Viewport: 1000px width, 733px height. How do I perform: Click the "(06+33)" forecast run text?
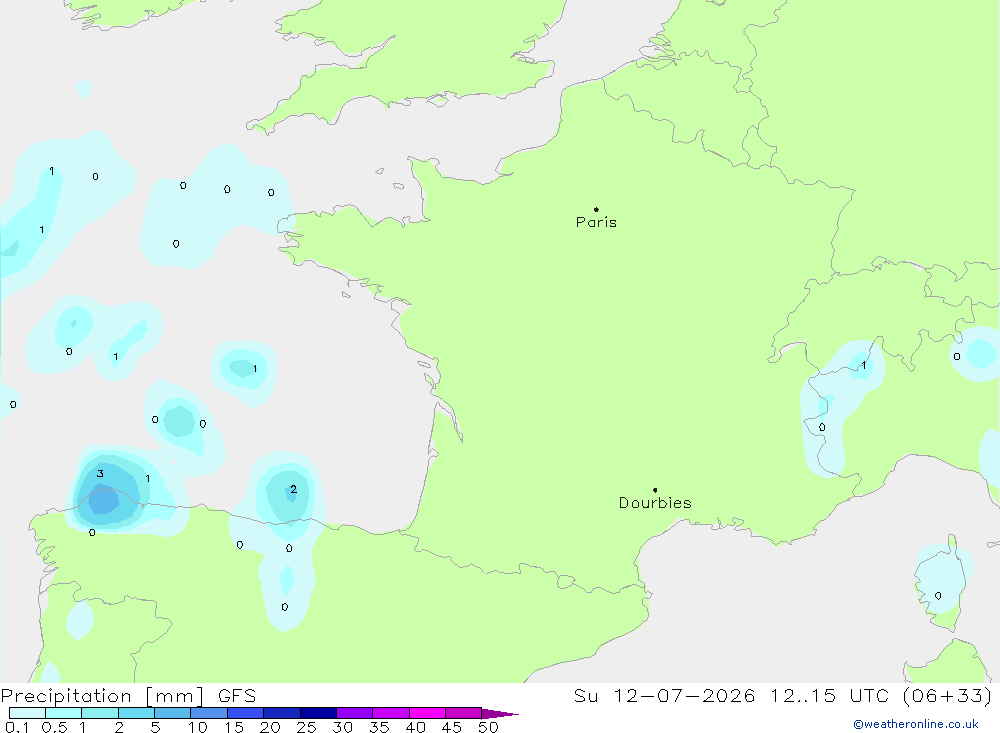coord(948,696)
